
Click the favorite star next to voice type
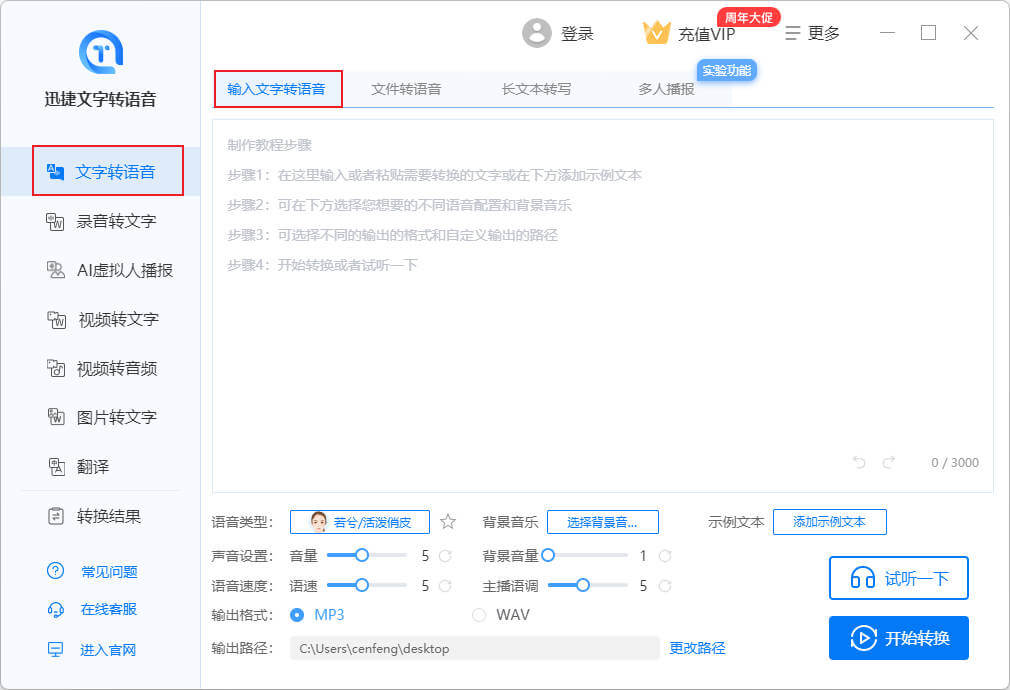coord(448,522)
